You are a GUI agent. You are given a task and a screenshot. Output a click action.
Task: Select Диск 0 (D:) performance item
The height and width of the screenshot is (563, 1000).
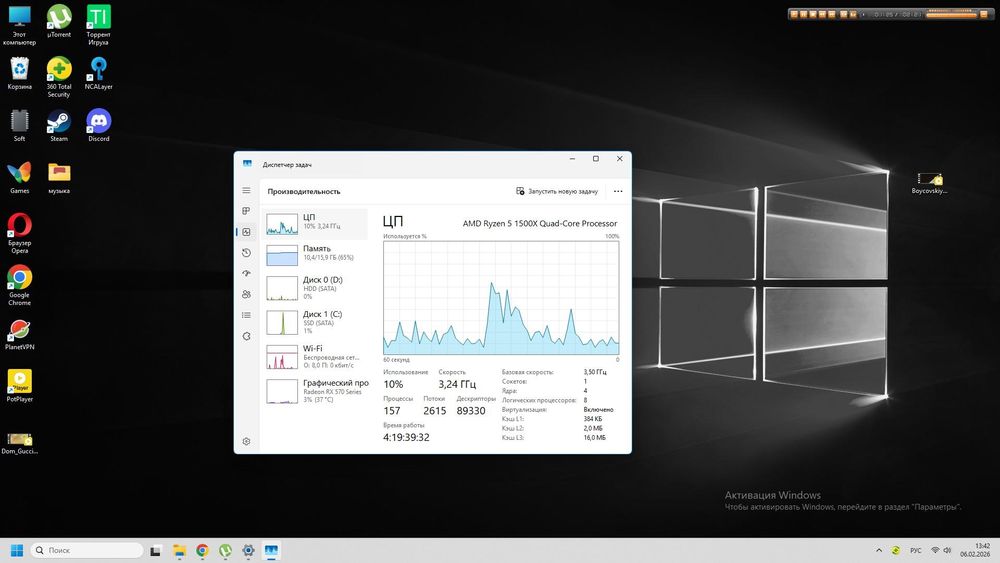pyautogui.click(x=315, y=288)
